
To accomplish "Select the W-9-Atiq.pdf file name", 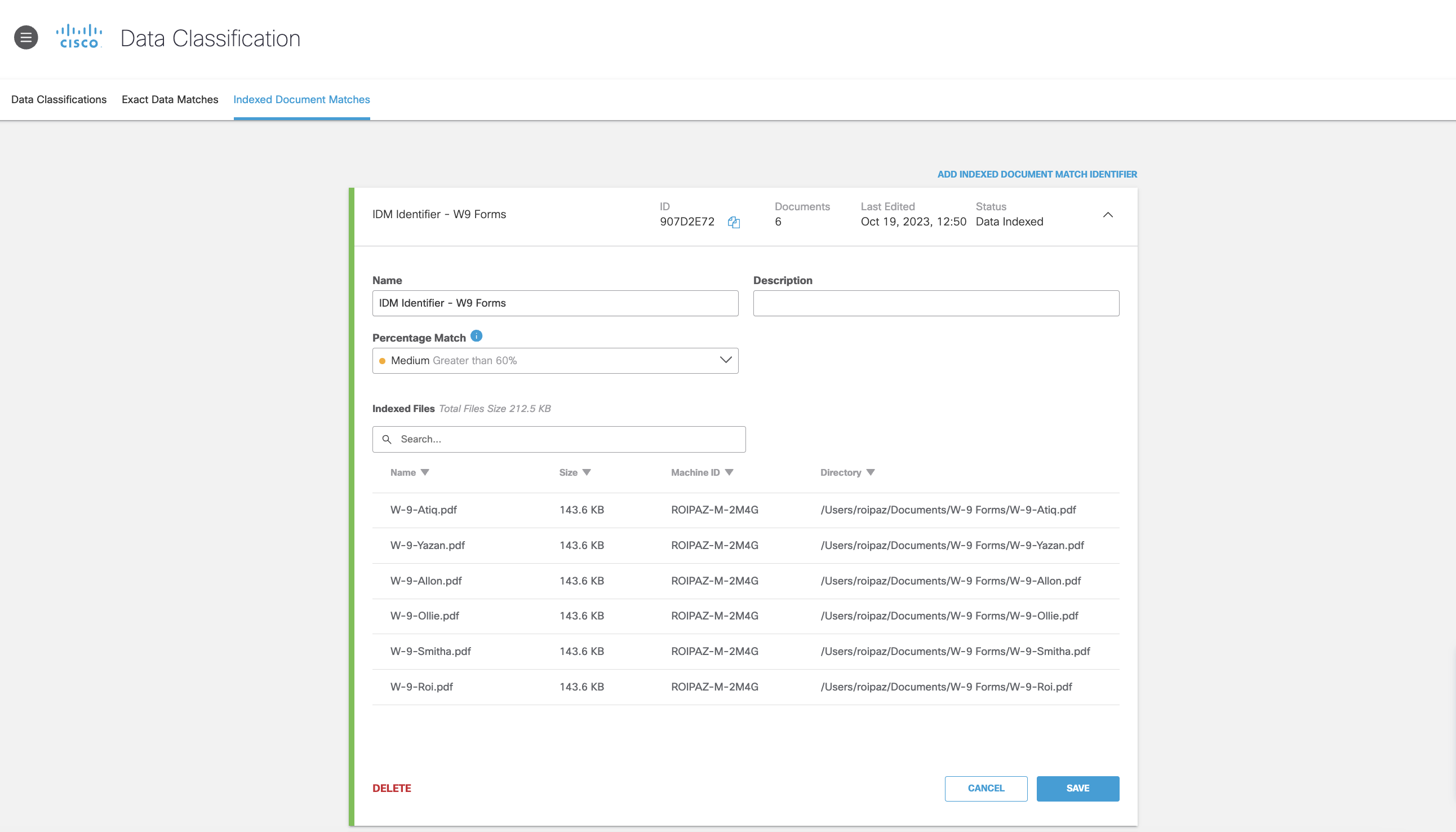I will pos(423,510).
